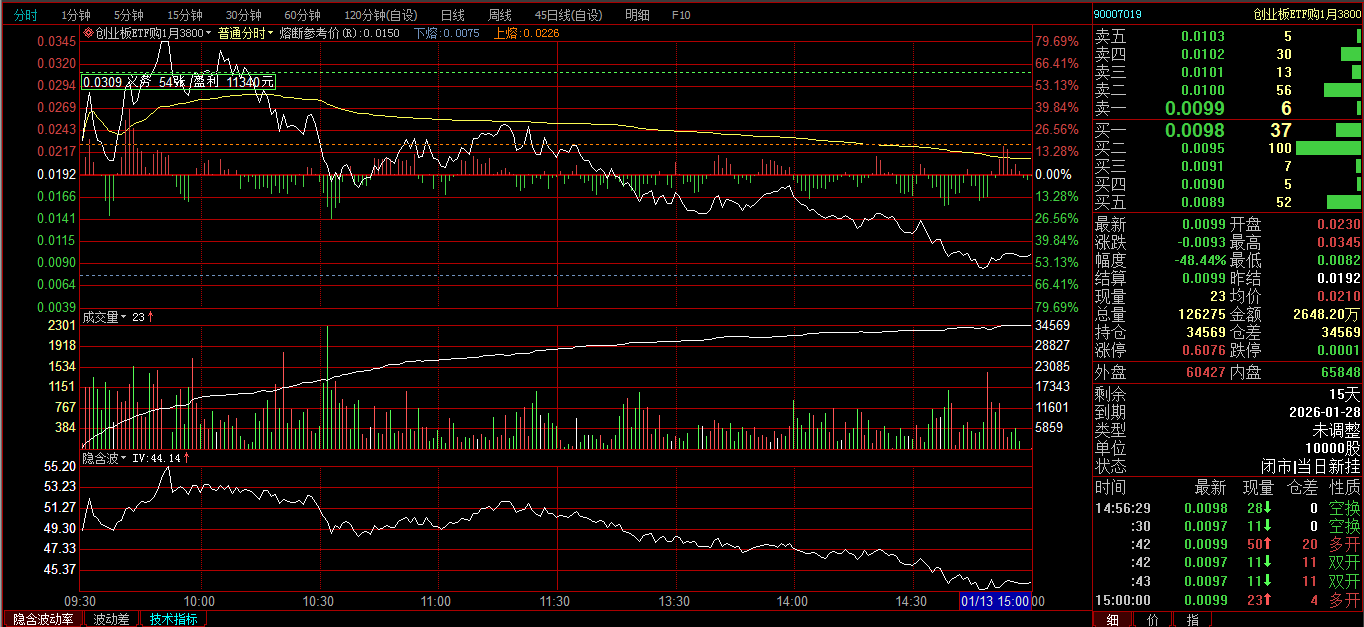The height and width of the screenshot is (627, 1364).
Task: Expand the 普通分时 chart type dropdown
Action: (270, 33)
